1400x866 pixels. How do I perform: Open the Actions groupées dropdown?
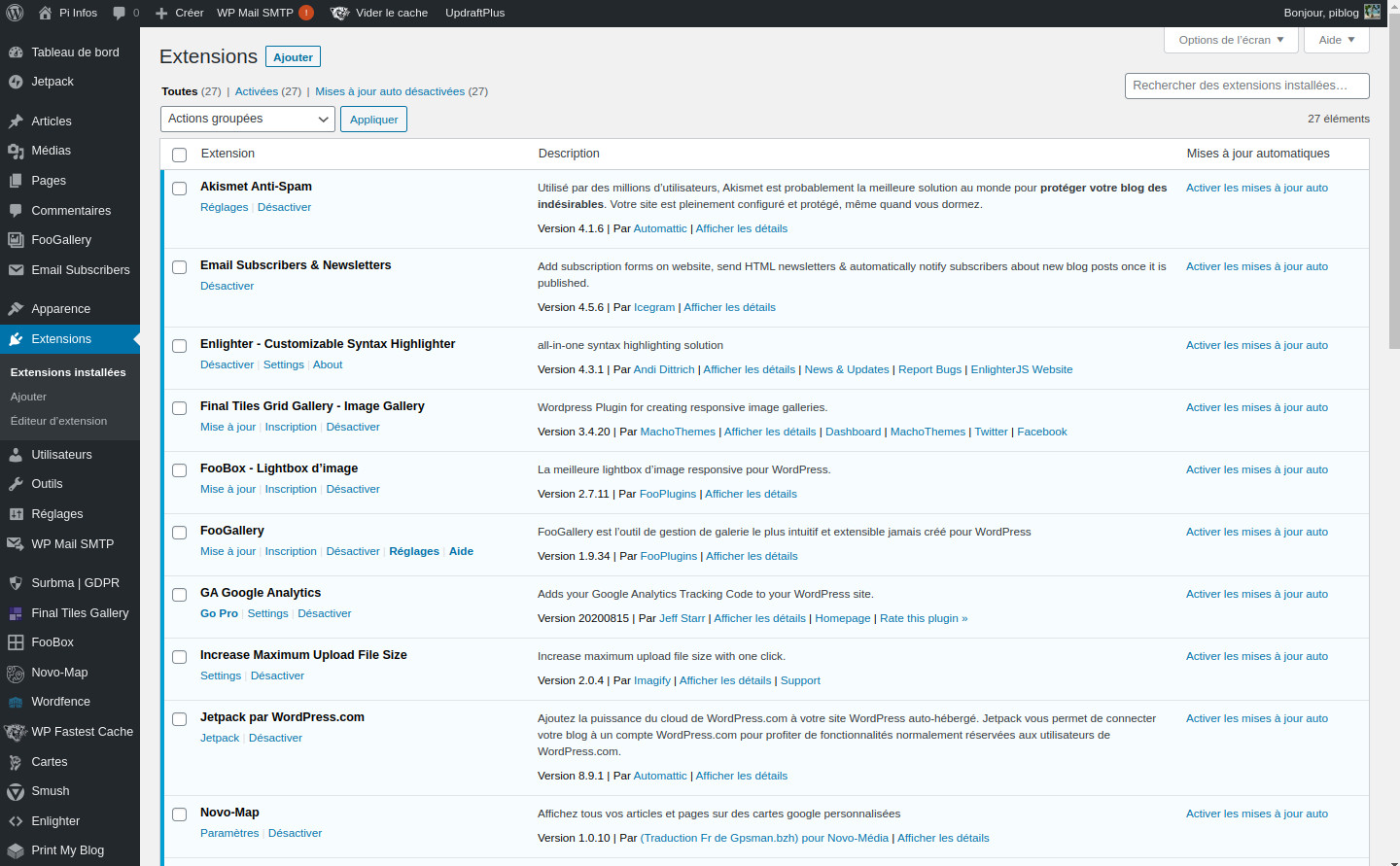point(247,119)
